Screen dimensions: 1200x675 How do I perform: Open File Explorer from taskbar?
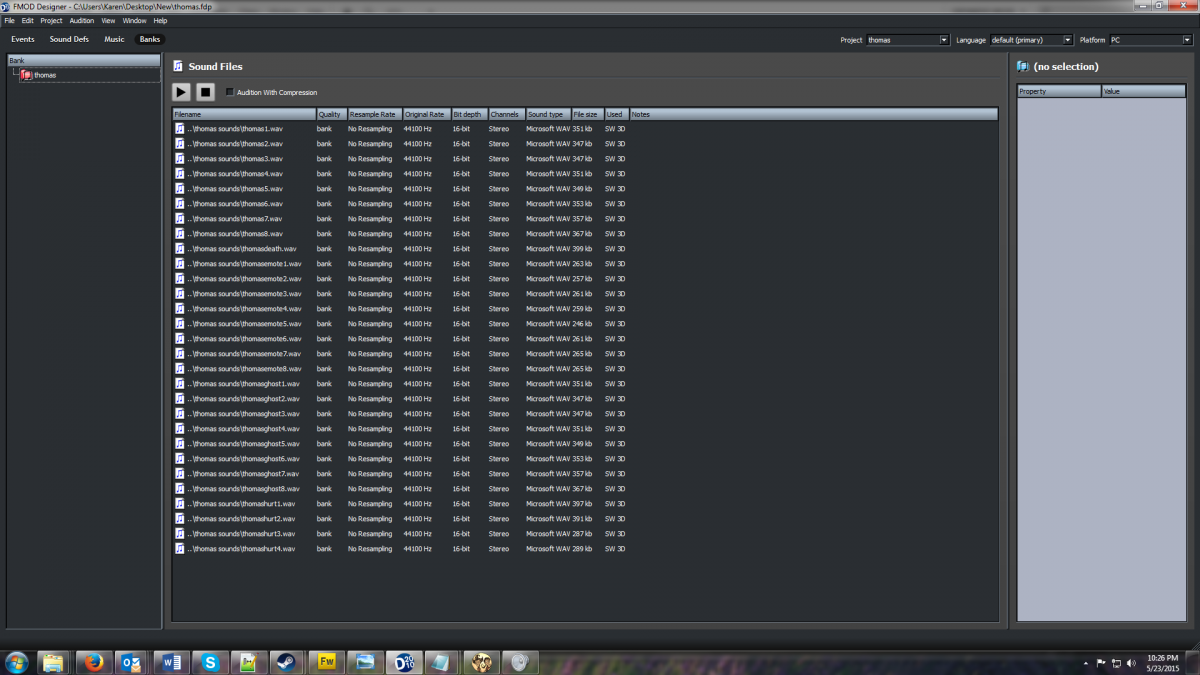click(53, 662)
